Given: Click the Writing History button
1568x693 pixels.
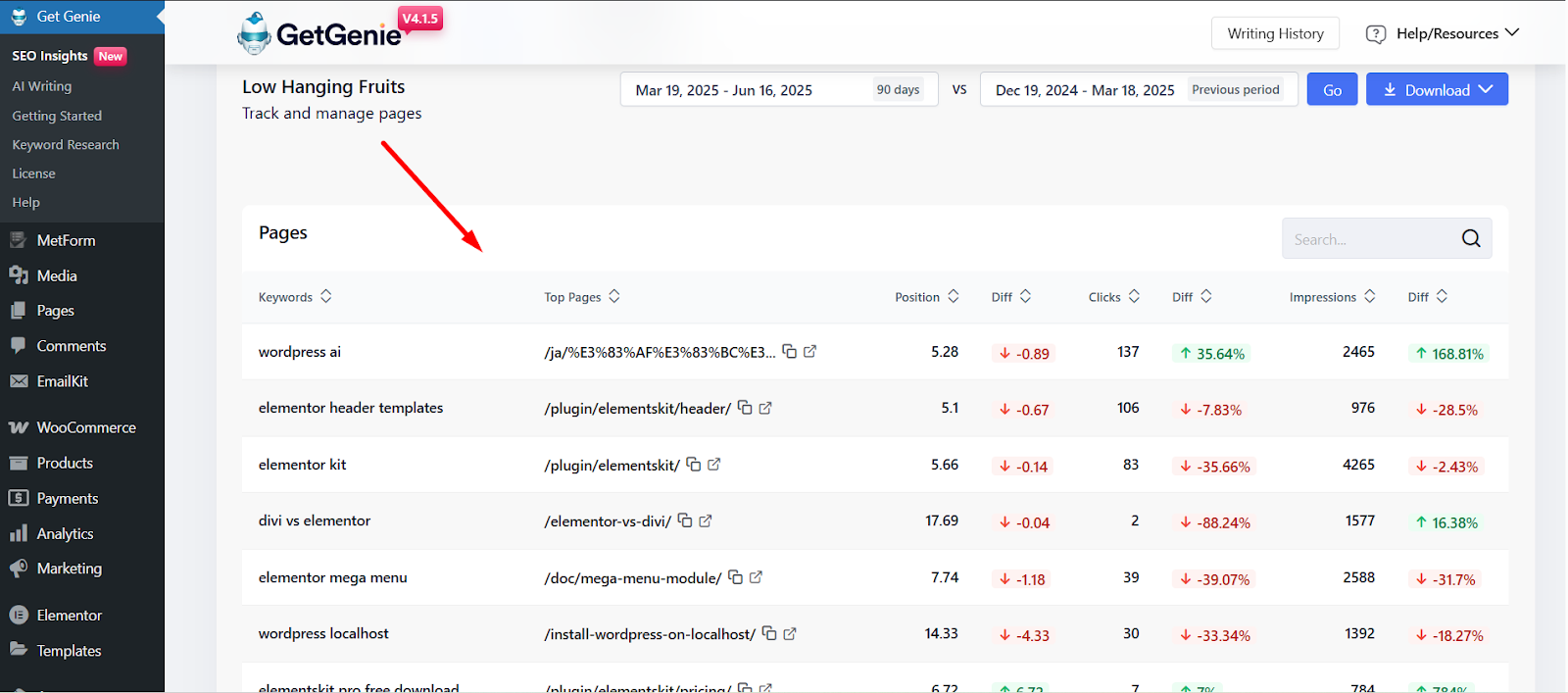Looking at the screenshot, I should click(1275, 33).
